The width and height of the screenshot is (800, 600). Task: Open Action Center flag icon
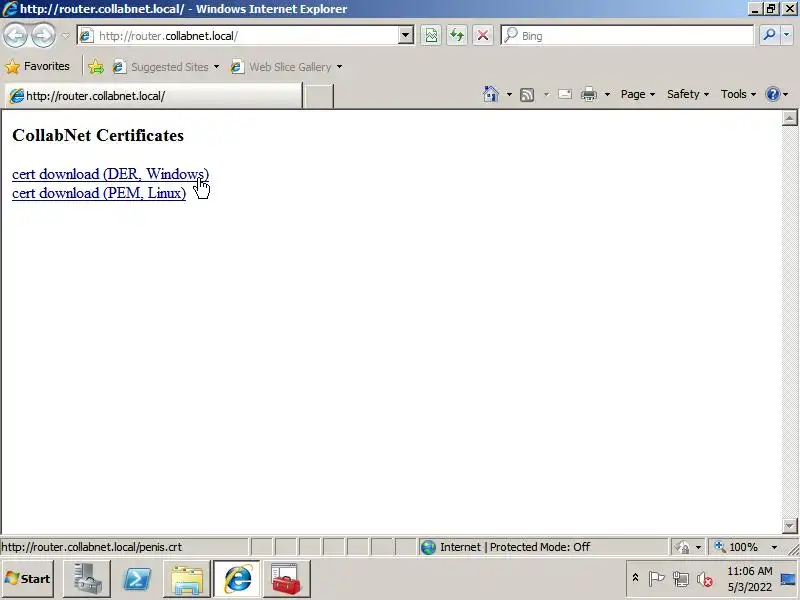point(656,579)
